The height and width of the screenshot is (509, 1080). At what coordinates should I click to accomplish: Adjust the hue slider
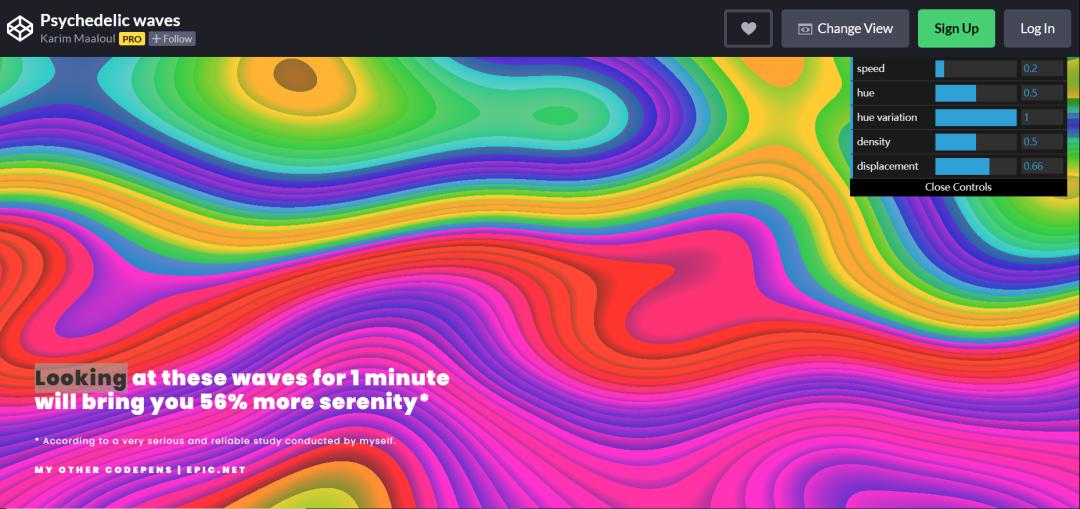tap(975, 93)
